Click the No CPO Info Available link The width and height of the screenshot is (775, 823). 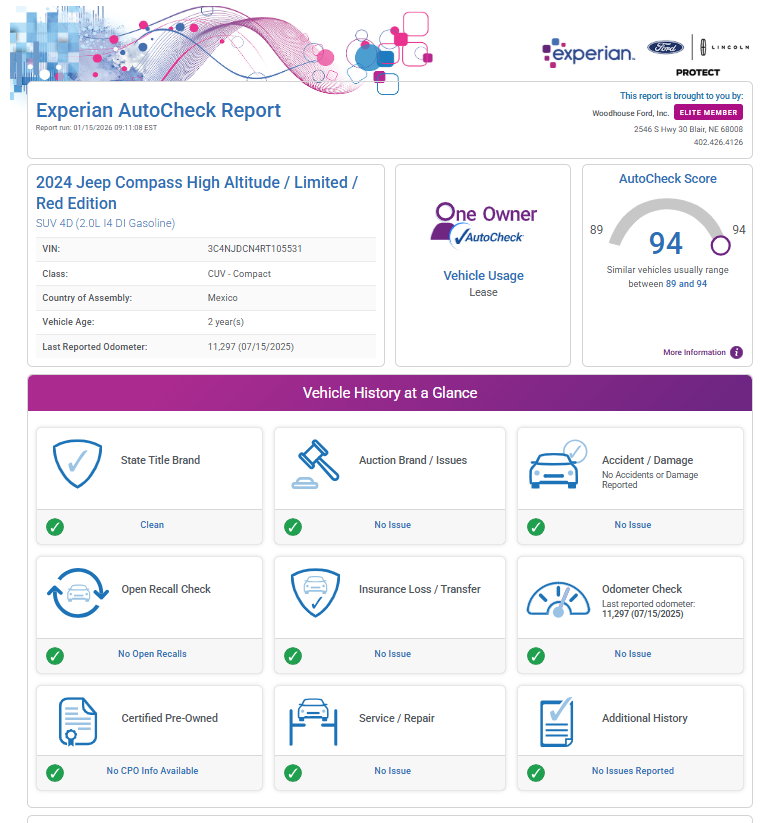[152, 771]
